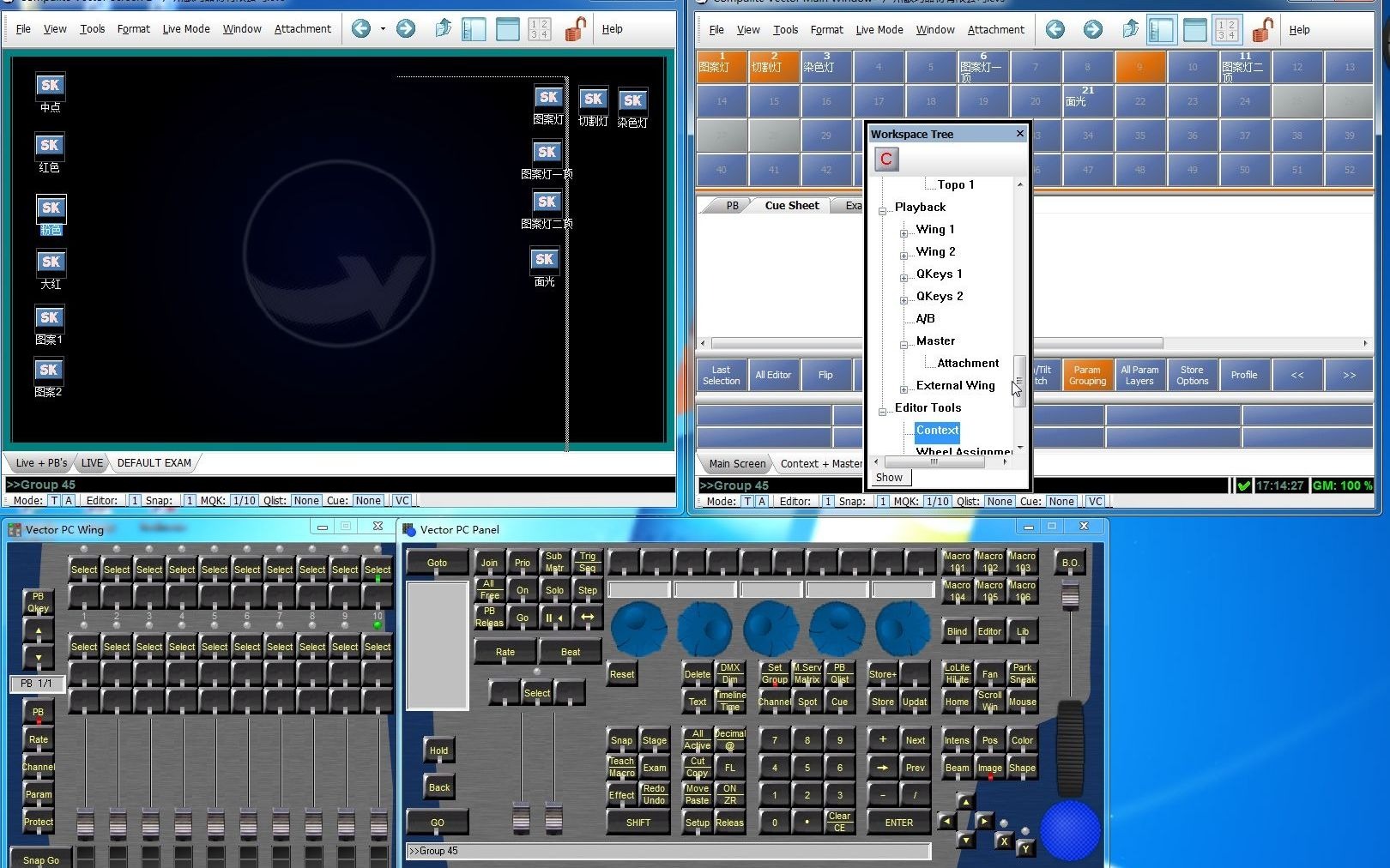The image size is (1390, 868).
Task: Click fader 1 handle on the PC Wing
Action: (x=85, y=823)
